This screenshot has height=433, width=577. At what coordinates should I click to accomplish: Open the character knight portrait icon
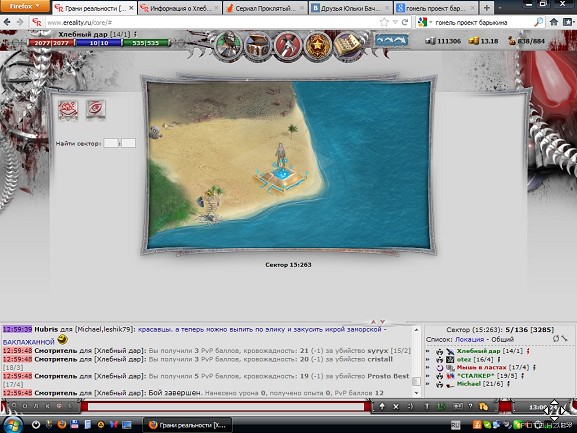(x=228, y=45)
